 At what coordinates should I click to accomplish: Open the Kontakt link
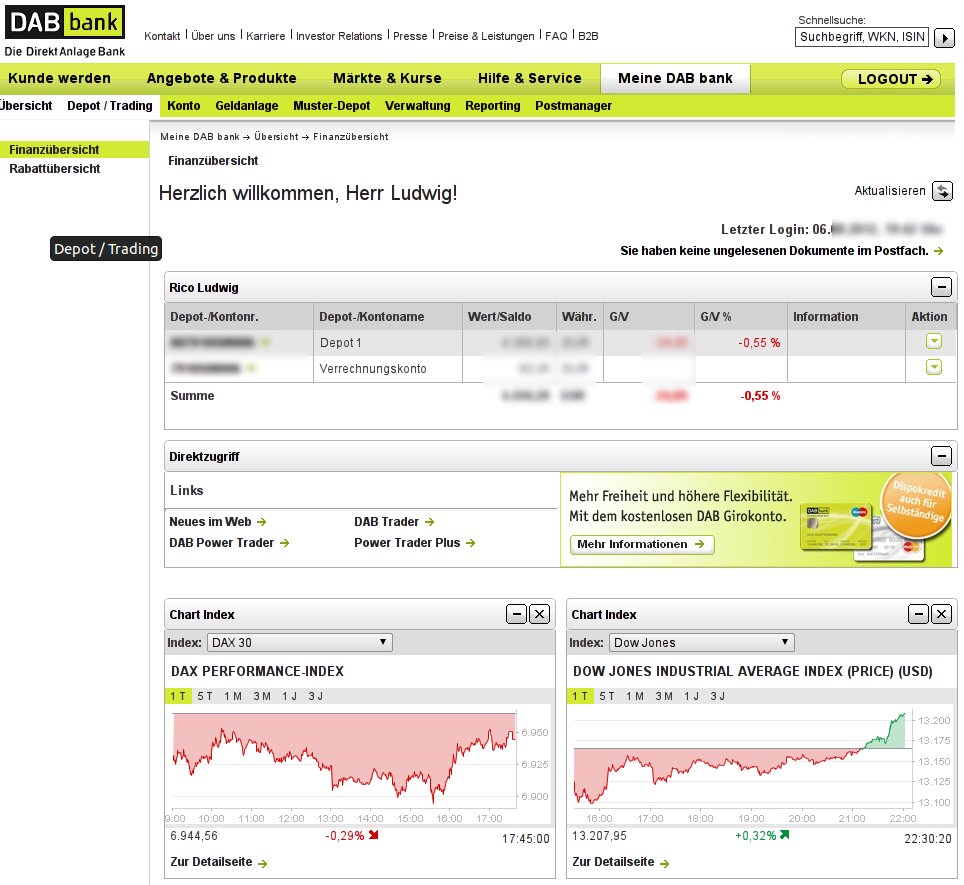click(x=162, y=36)
